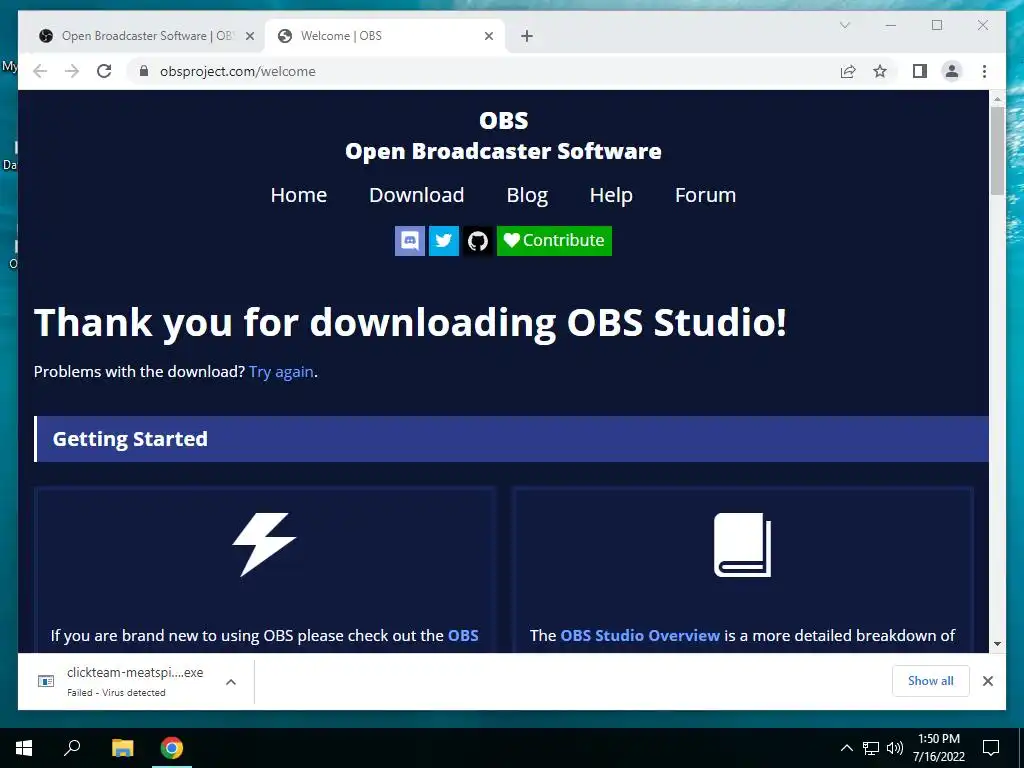The height and width of the screenshot is (768, 1024).
Task: Open the Forum nav item
Action: coord(705,195)
